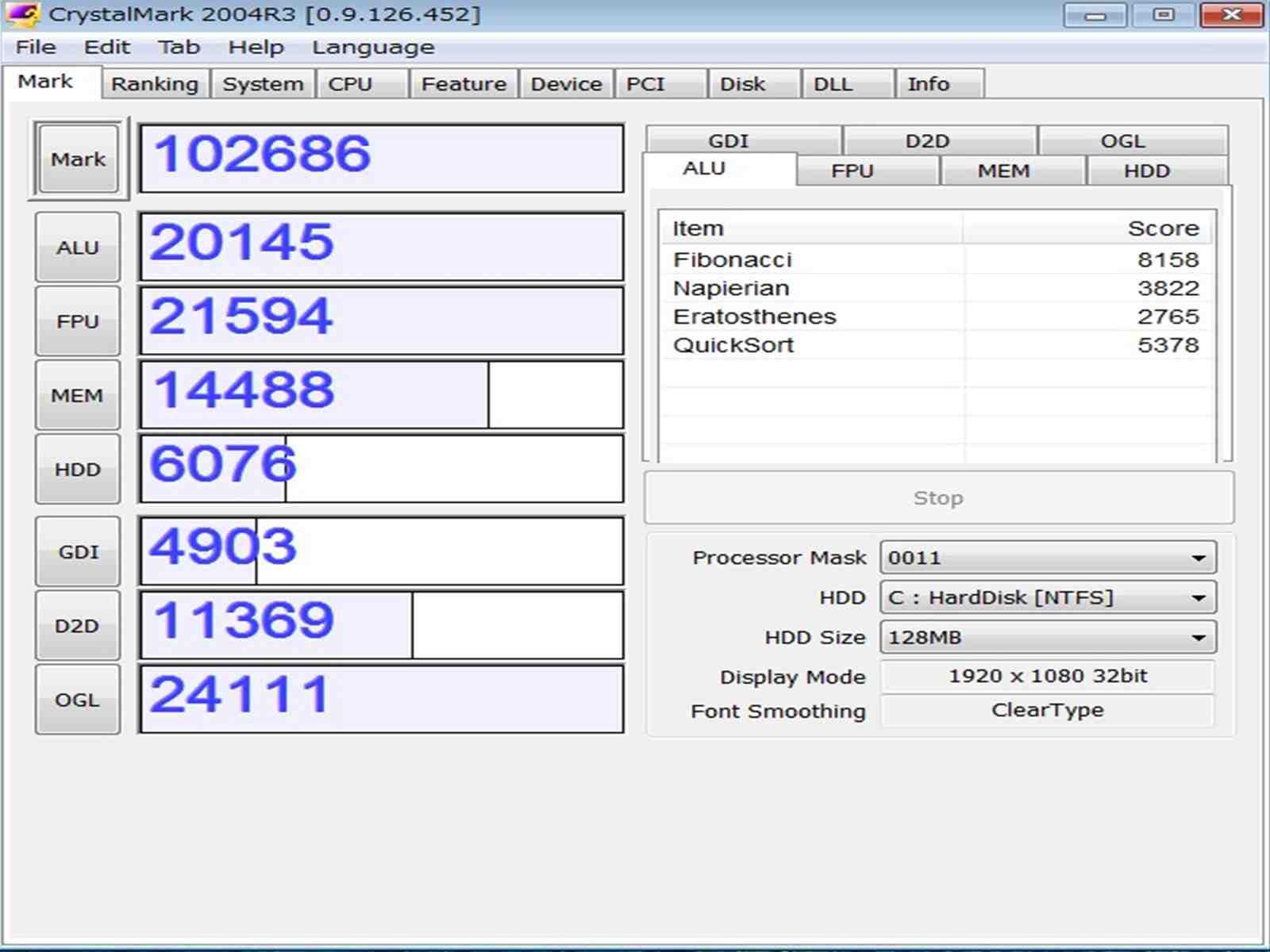Image resolution: width=1270 pixels, height=952 pixels.
Task: Open the HDD Size dropdown
Action: pos(1047,637)
